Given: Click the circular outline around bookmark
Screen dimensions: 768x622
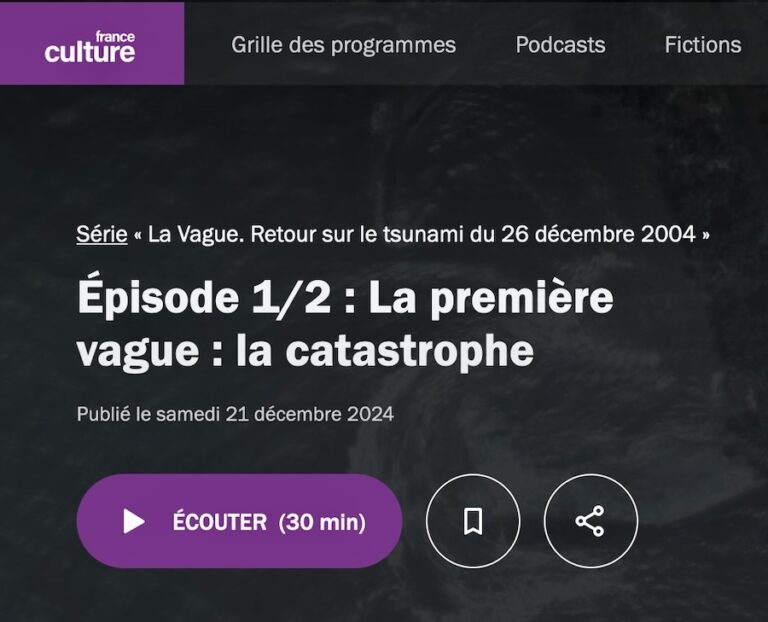Looking at the screenshot, I should click(x=473, y=521).
